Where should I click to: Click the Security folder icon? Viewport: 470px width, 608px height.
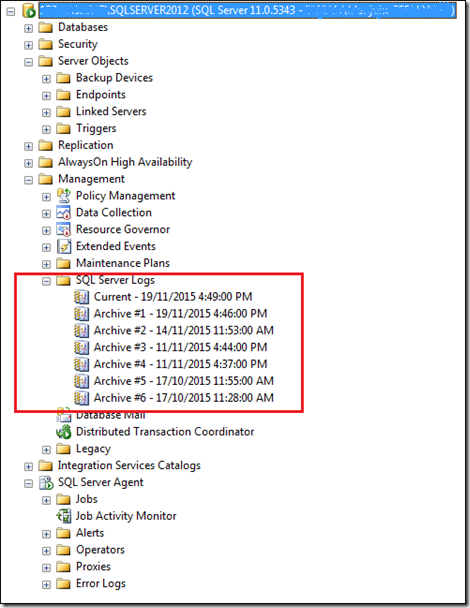[x=46, y=45]
